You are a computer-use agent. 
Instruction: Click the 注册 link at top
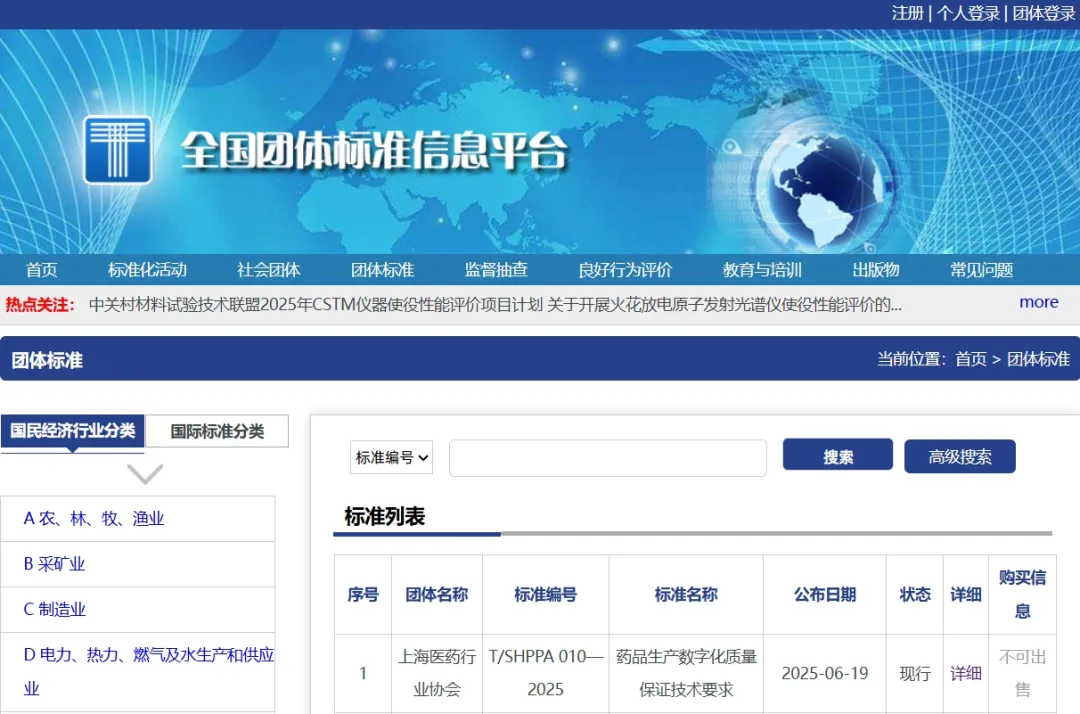[907, 13]
